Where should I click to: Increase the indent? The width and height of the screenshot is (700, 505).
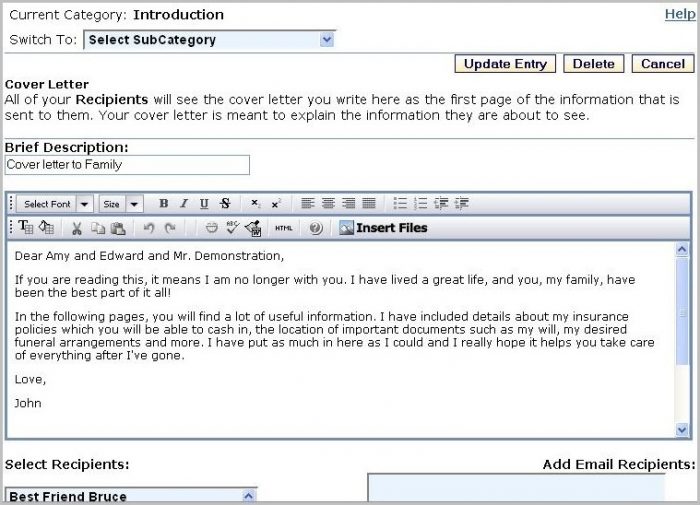[462, 204]
